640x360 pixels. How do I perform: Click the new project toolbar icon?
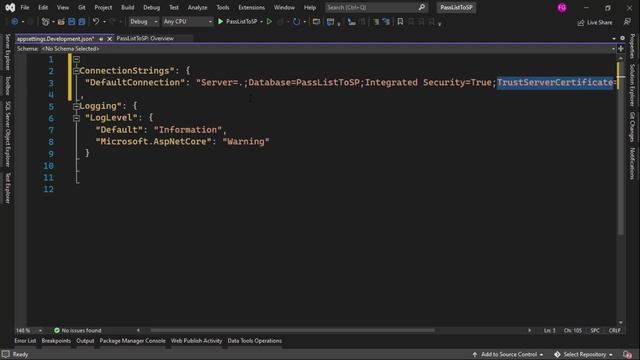(46, 22)
